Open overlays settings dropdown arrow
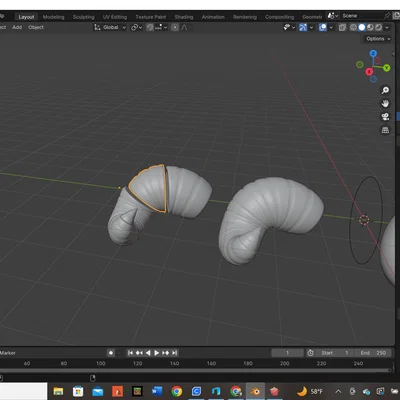The image size is (400, 400). tap(331, 28)
